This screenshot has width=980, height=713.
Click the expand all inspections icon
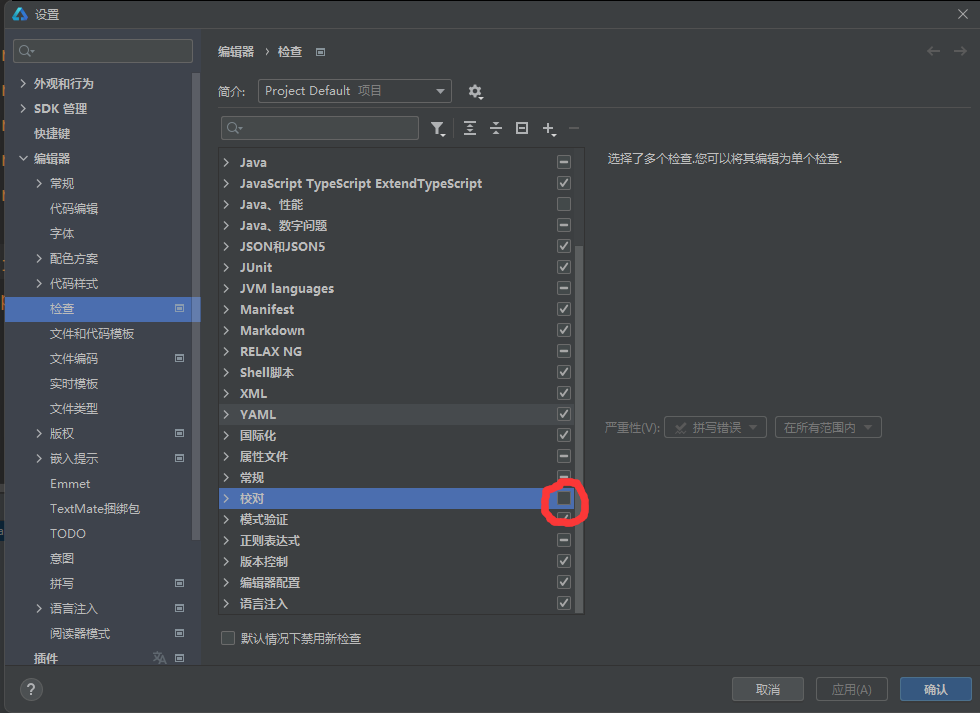click(470, 128)
